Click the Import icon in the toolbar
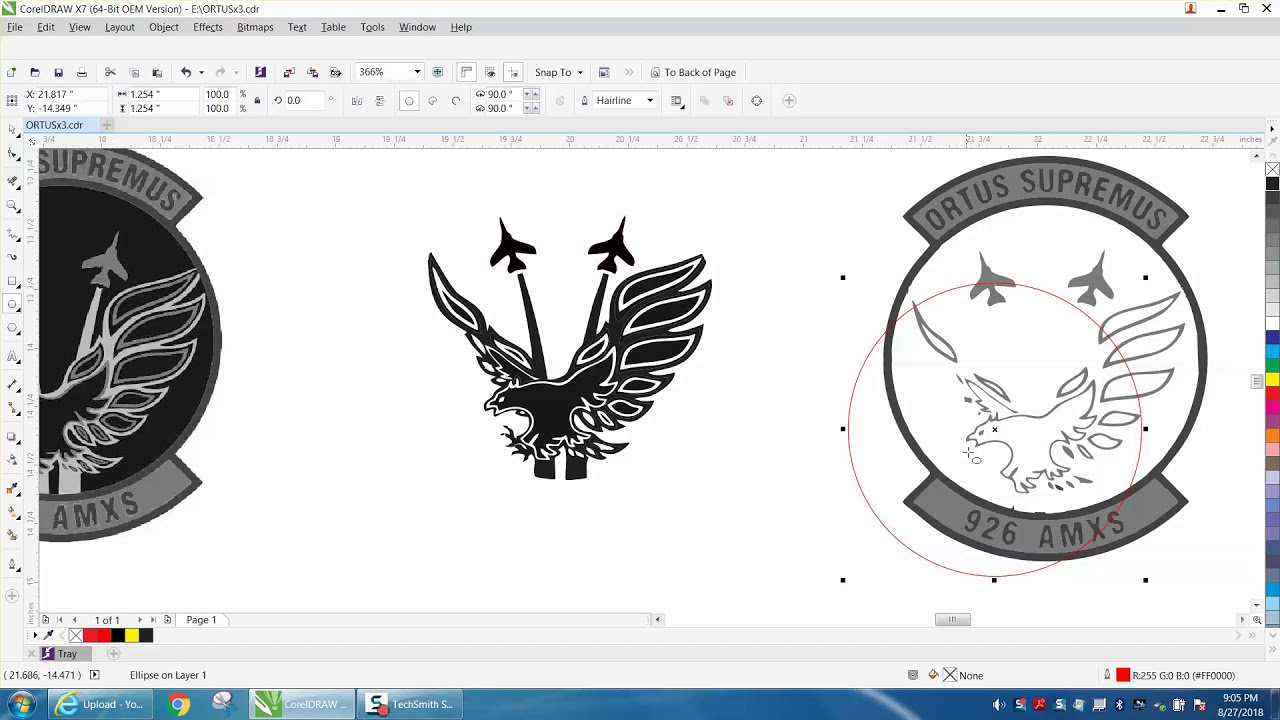Screen dimensions: 1280x720 point(289,72)
